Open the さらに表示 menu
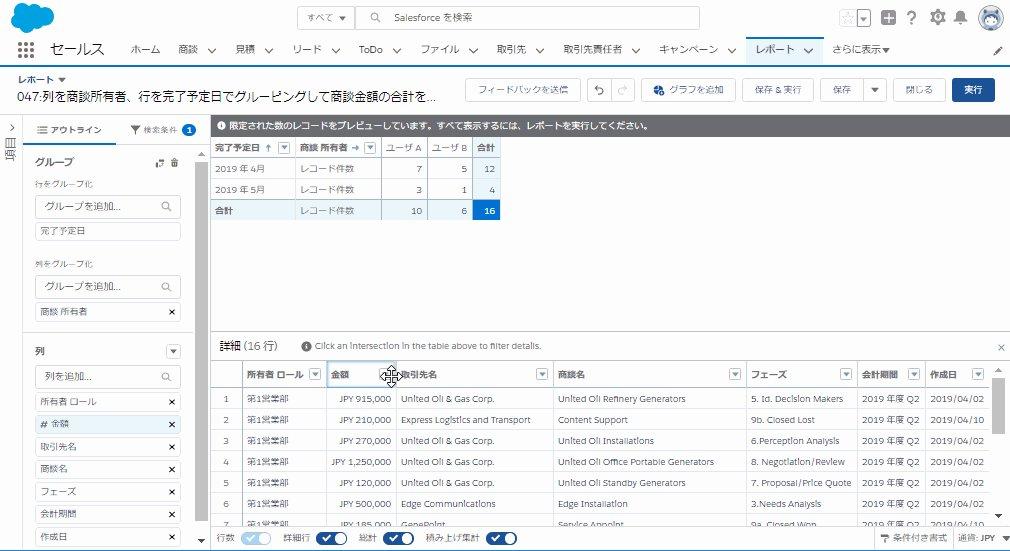 click(x=861, y=50)
